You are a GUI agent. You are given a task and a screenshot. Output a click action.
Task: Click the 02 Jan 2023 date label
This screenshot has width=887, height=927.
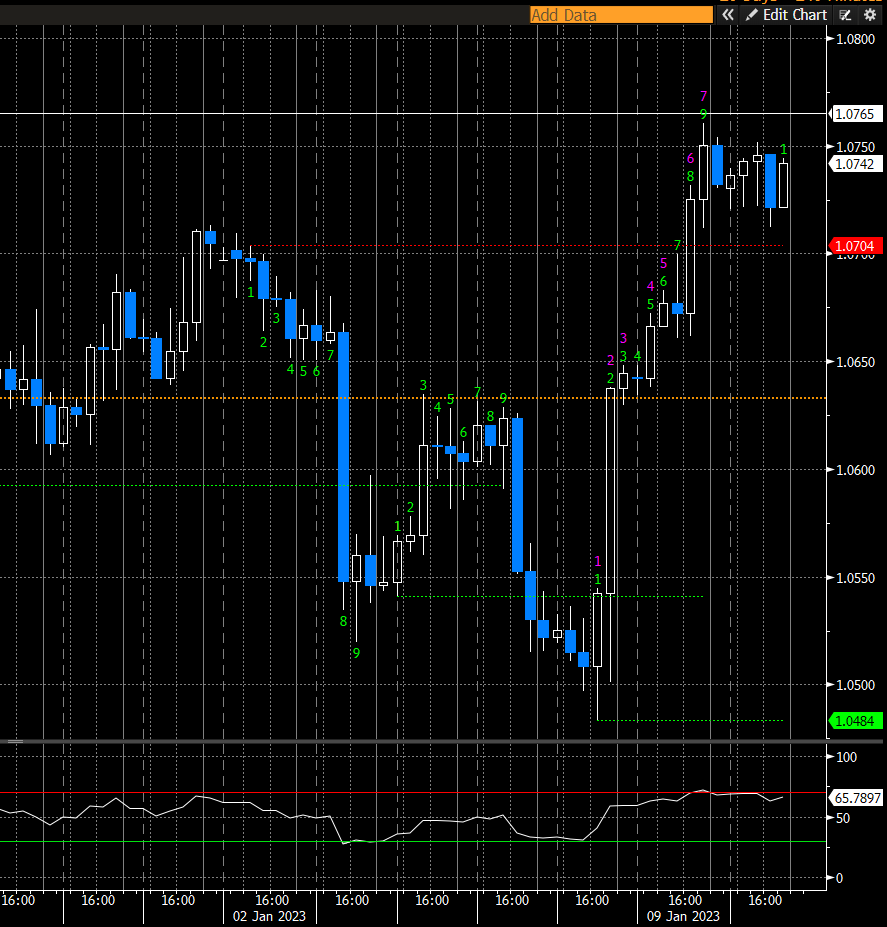pos(269,916)
